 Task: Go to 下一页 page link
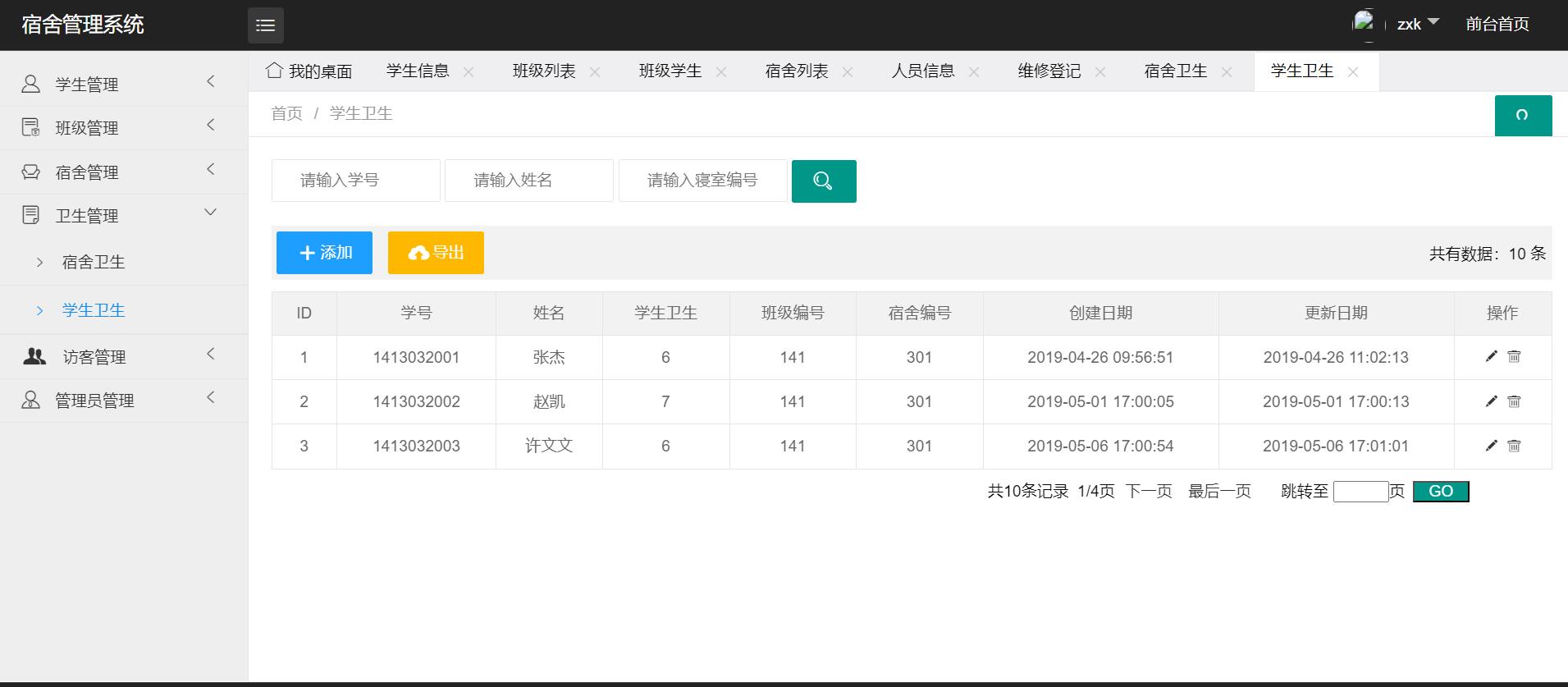click(x=1149, y=492)
